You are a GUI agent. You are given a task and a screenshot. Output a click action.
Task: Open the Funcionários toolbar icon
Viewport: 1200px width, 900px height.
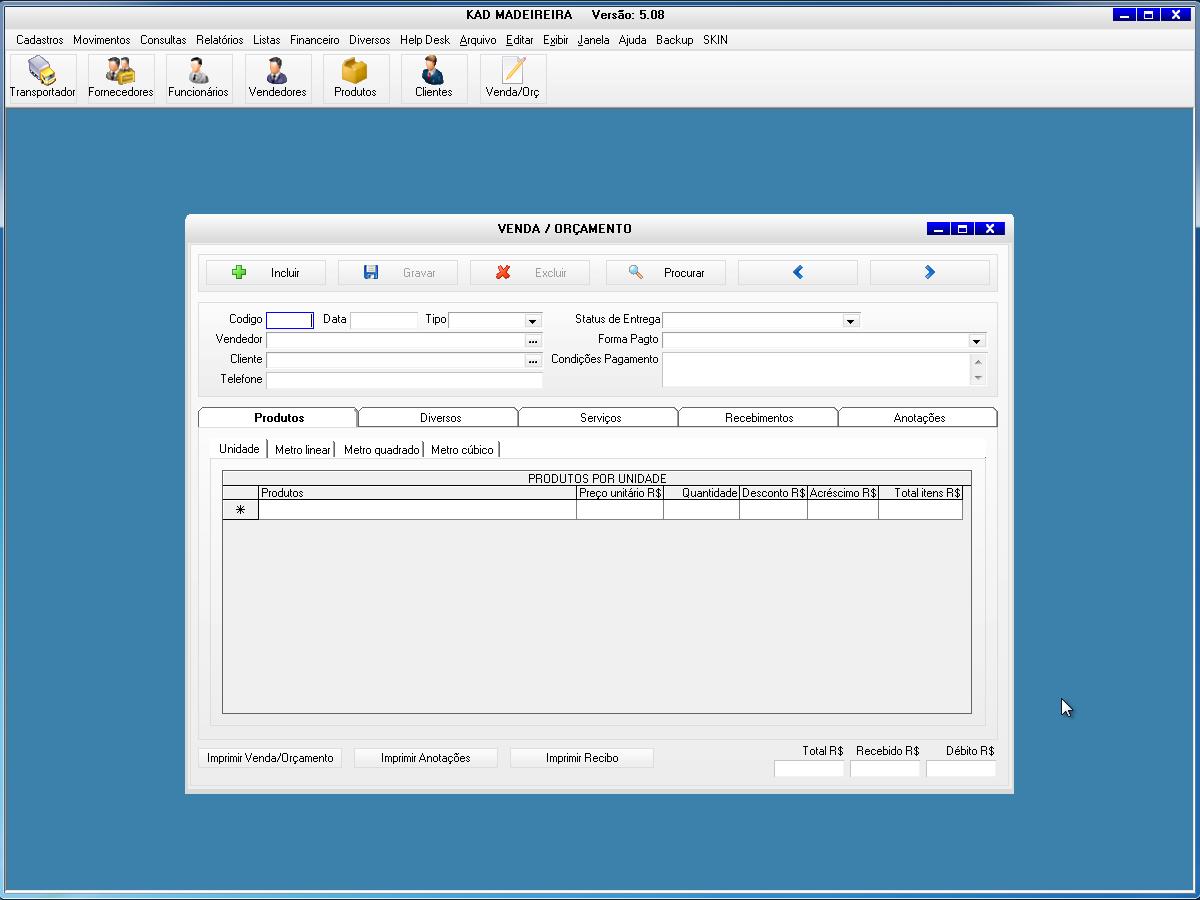[x=198, y=78]
